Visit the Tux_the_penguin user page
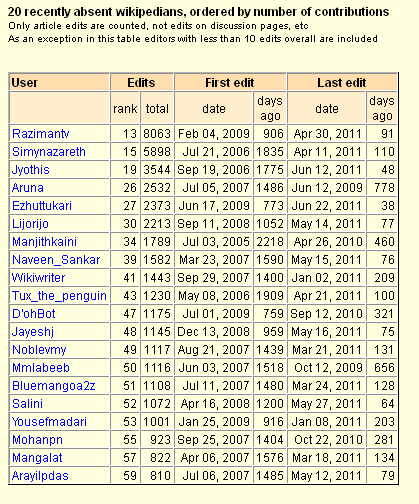 tap(59, 296)
